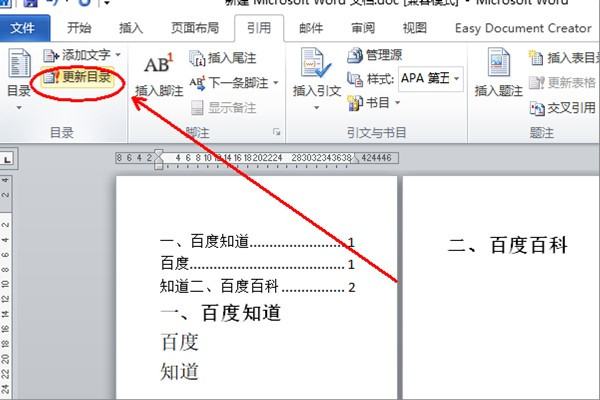Expand the 目录 button dropdown arrow
600x400 pixels.
point(19,108)
